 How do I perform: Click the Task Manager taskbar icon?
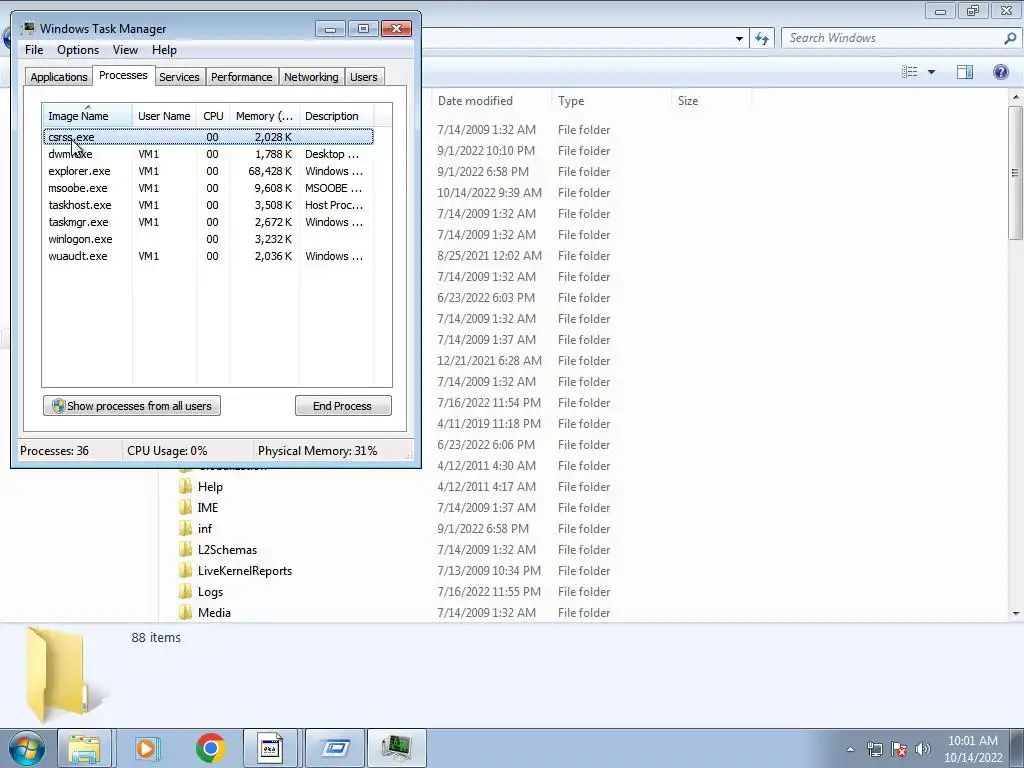coord(397,748)
